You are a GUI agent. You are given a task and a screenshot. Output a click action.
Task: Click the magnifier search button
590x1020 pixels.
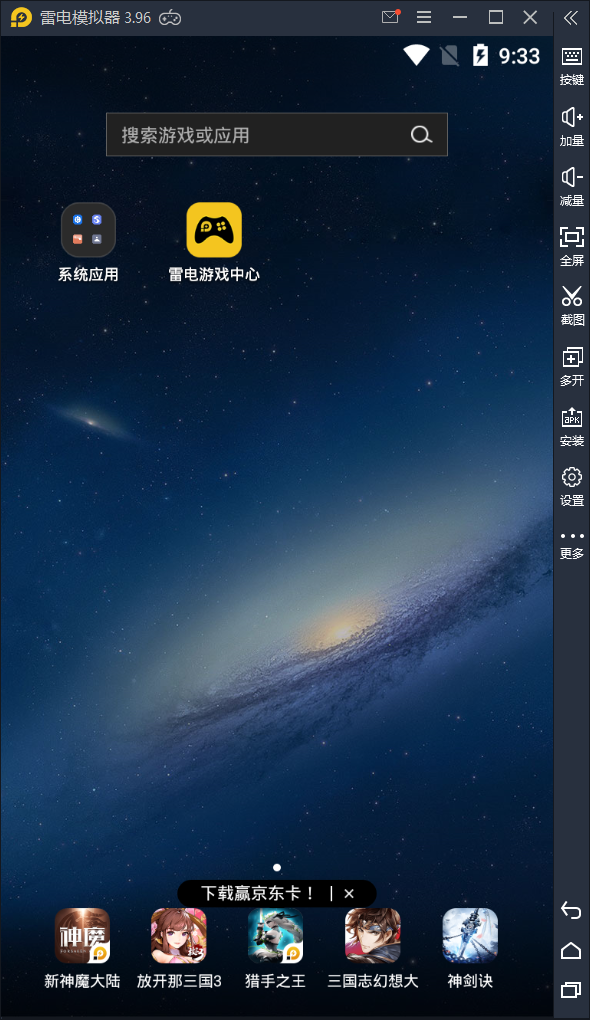click(421, 135)
